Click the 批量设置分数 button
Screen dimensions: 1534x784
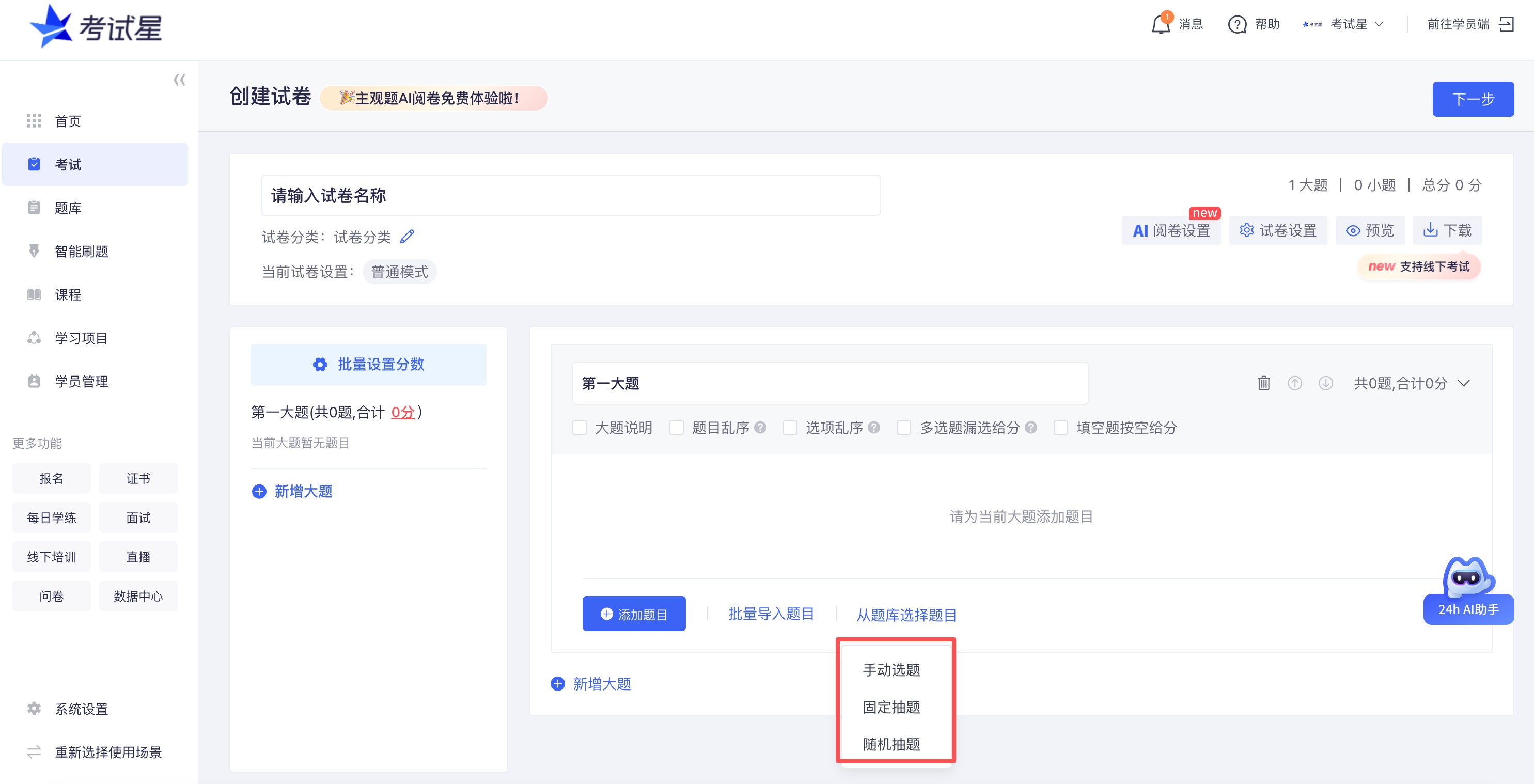pos(368,364)
